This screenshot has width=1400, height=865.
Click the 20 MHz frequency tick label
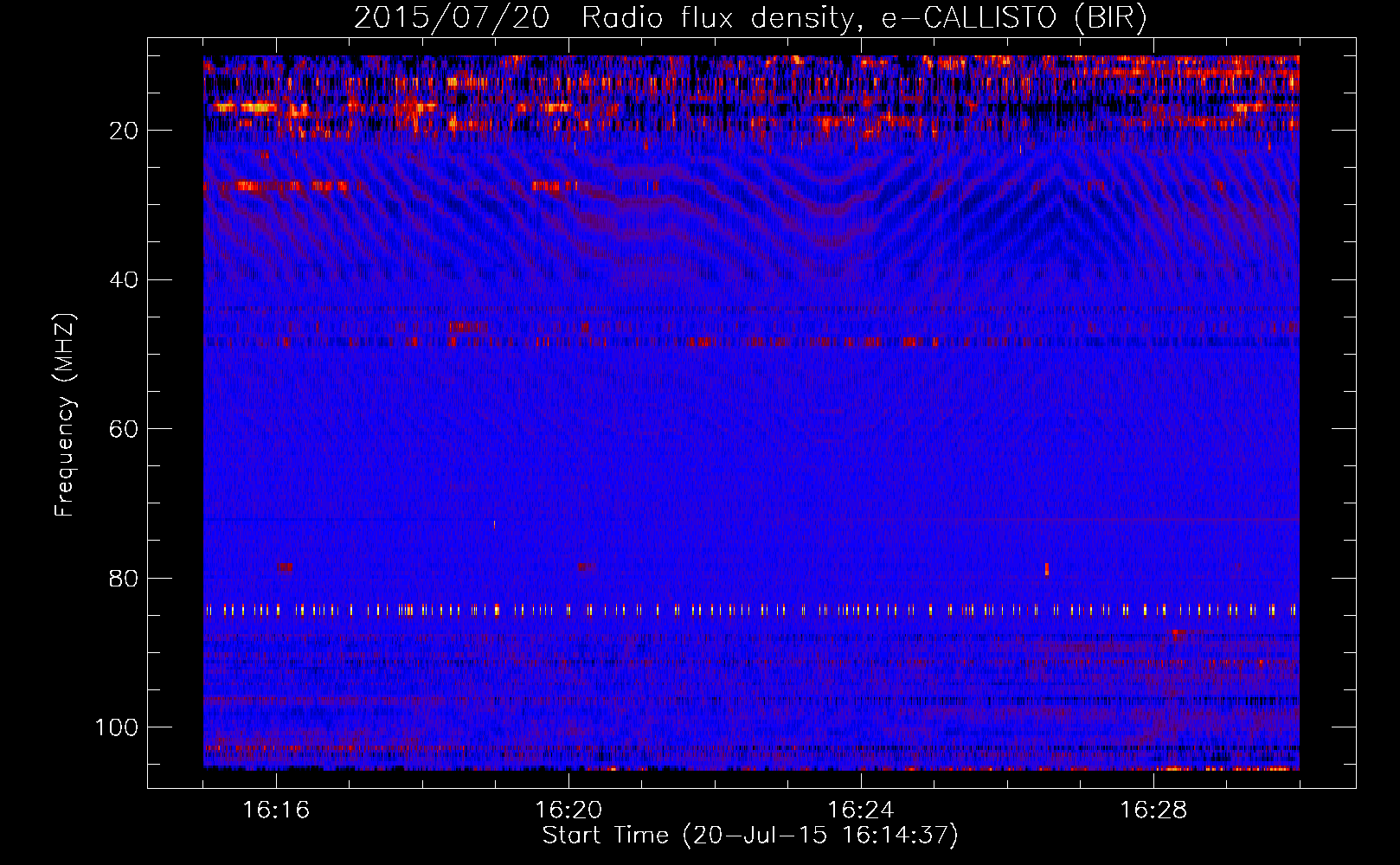(x=125, y=131)
